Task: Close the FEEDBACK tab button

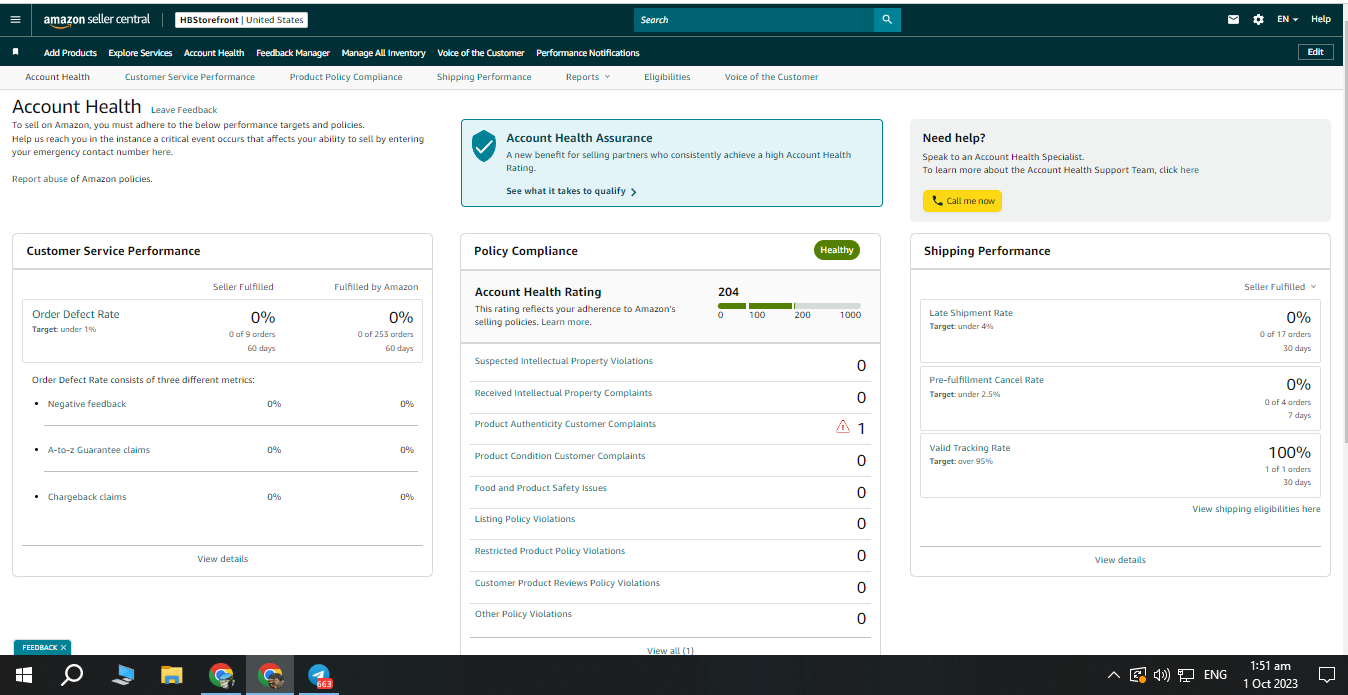Action: click(x=63, y=647)
